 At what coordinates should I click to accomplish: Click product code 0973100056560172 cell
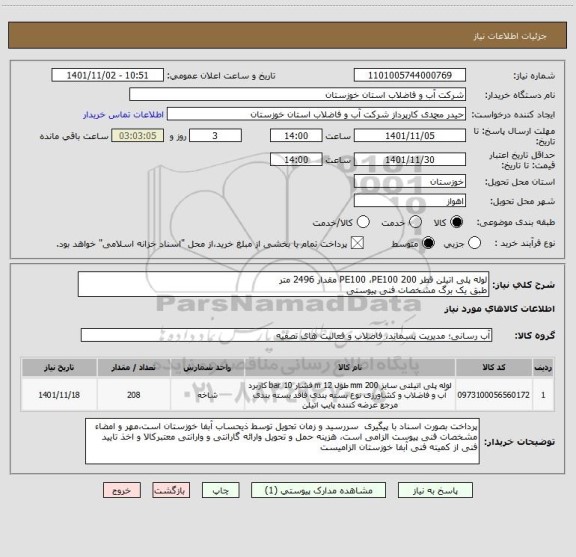(494, 395)
